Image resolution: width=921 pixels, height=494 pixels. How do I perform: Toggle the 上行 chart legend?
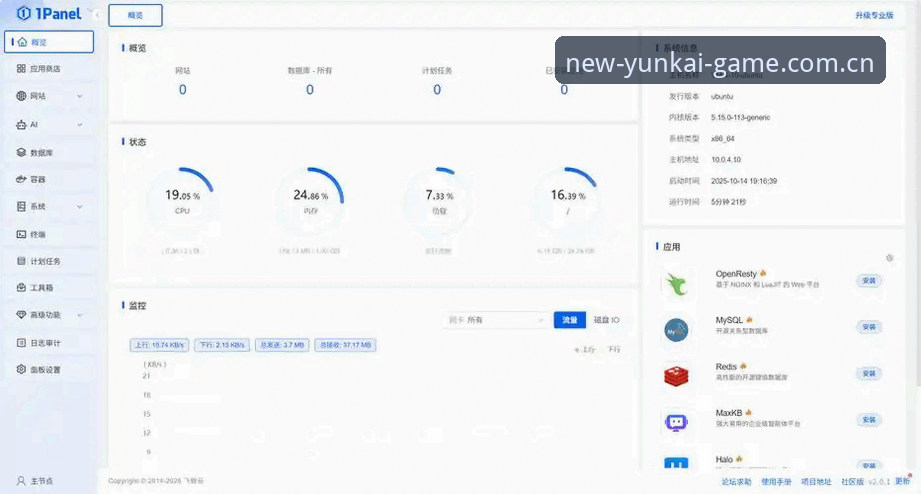point(584,350)
